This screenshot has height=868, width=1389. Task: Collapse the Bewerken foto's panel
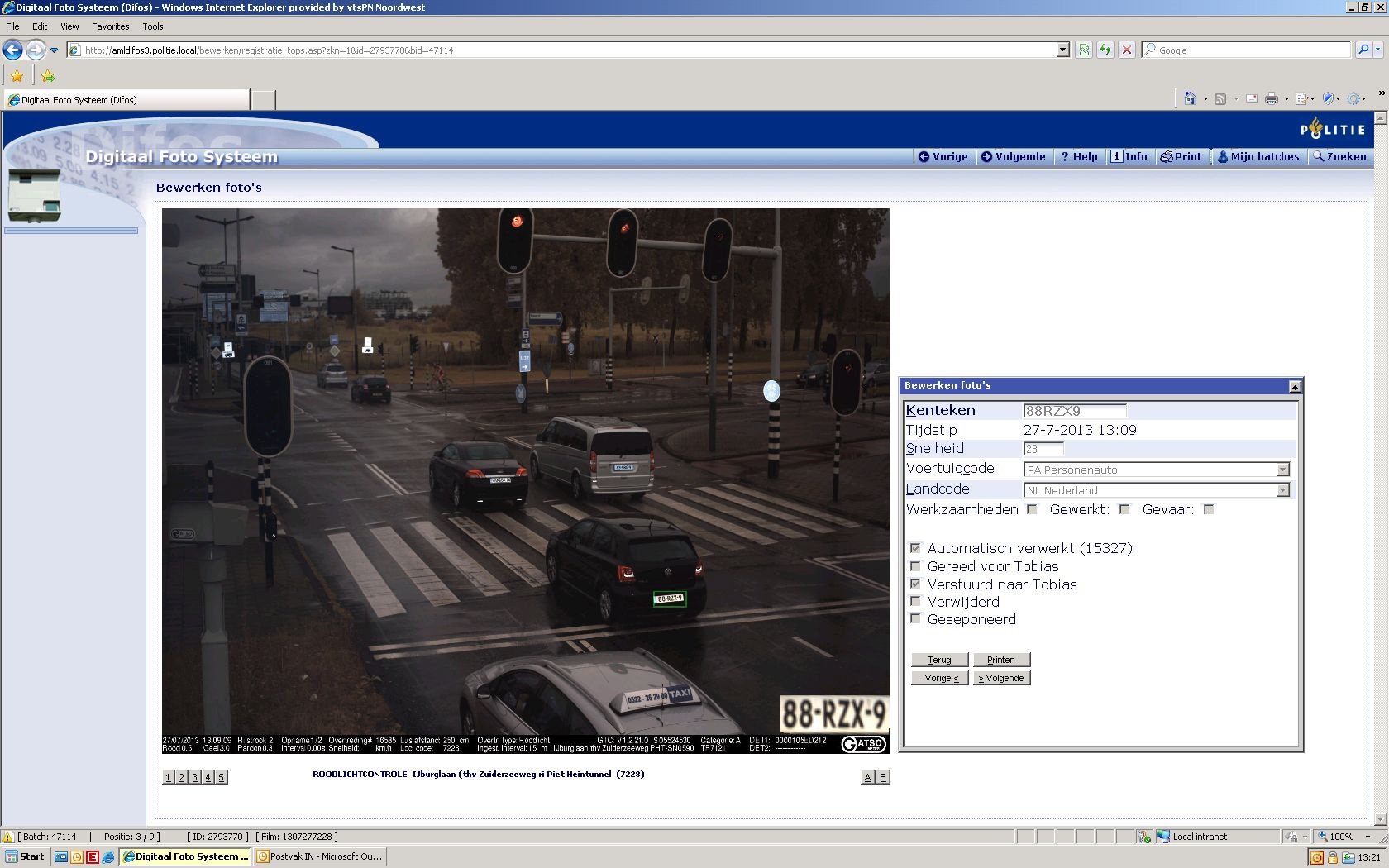1295,386
